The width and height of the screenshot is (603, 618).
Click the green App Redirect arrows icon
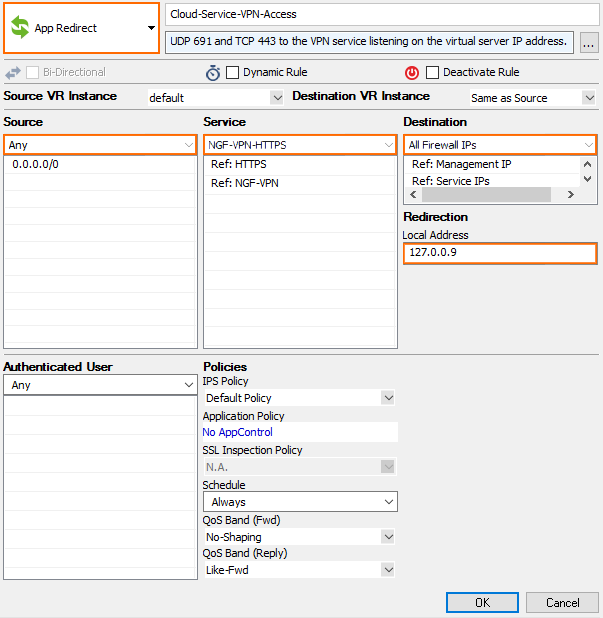(20, 28)
